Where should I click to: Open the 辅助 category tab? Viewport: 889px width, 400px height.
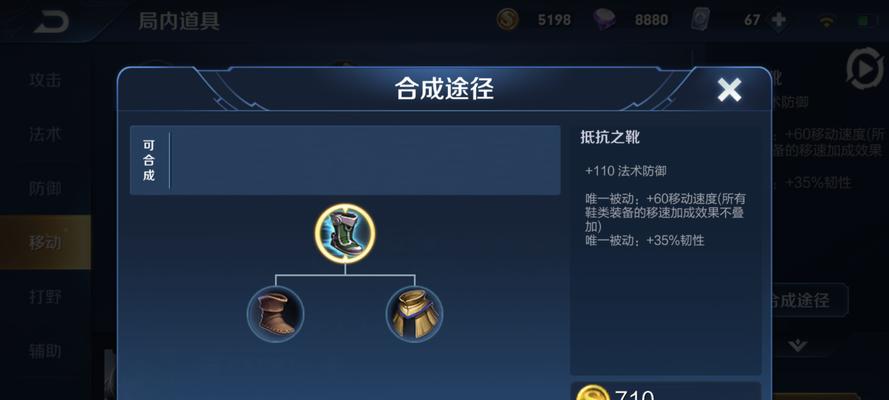tap(45, 351)
